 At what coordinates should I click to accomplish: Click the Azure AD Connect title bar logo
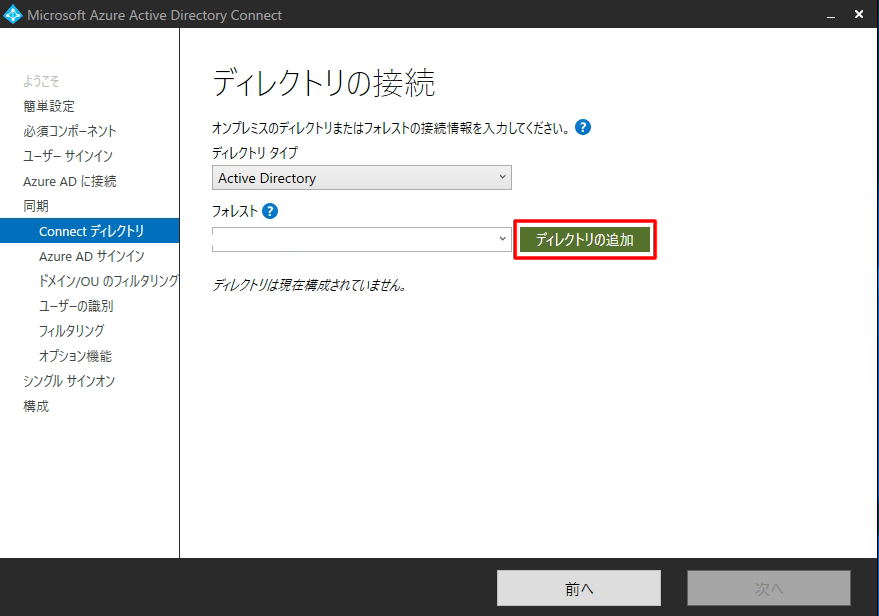tap(12, 15)
